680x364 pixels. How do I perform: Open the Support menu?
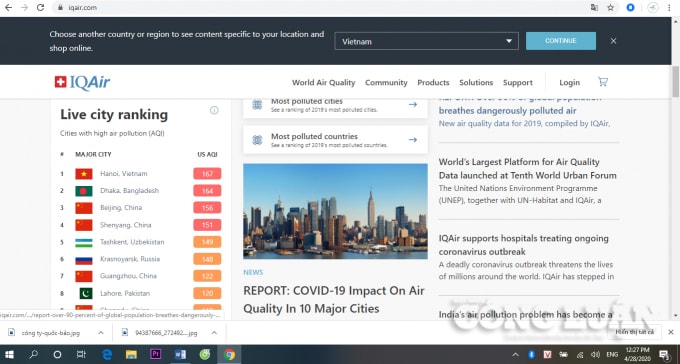click(517, 82)
